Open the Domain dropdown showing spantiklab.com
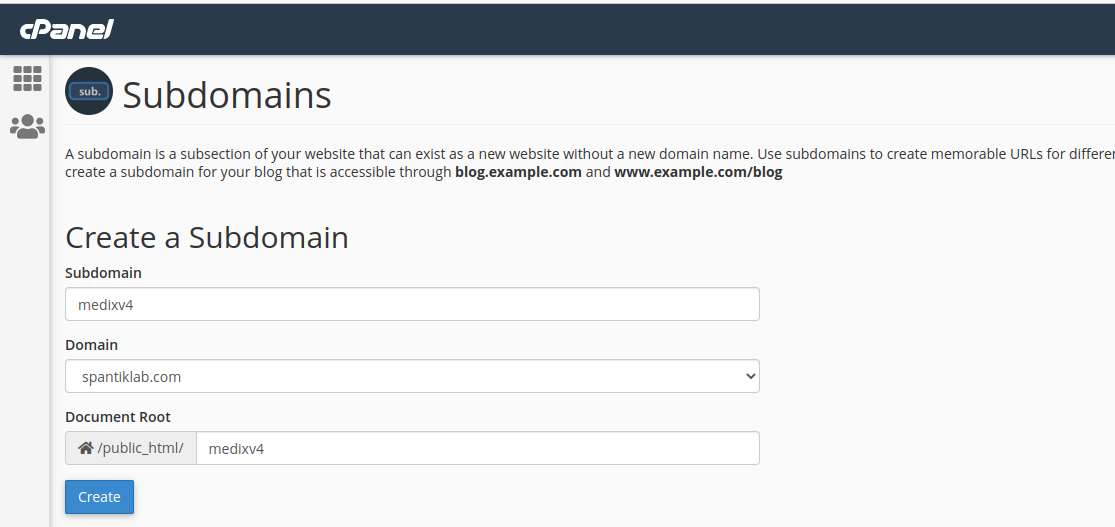The width and height of the screenshot is (1115, 527). click(x=400, y=377)
